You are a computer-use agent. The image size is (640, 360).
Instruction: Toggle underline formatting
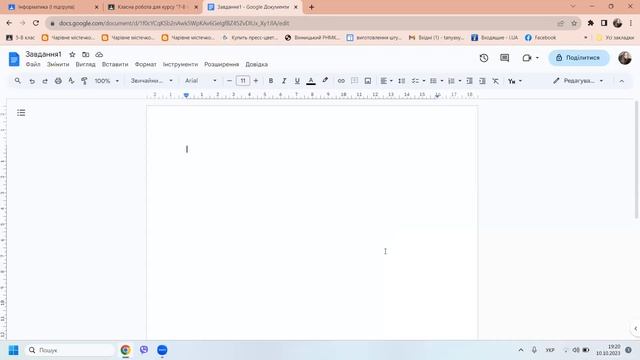coord(297,81)
